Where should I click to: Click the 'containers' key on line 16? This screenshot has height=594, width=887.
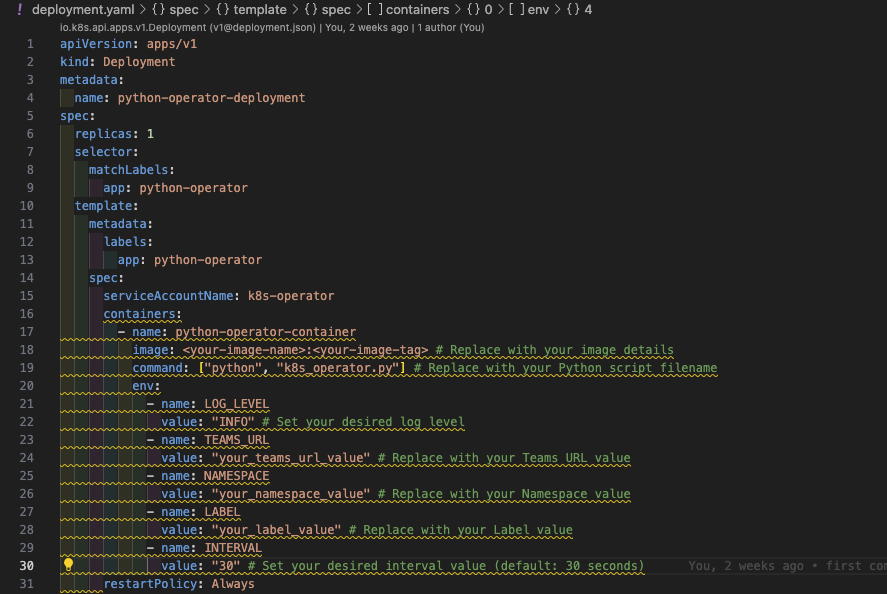pos(139,313)
